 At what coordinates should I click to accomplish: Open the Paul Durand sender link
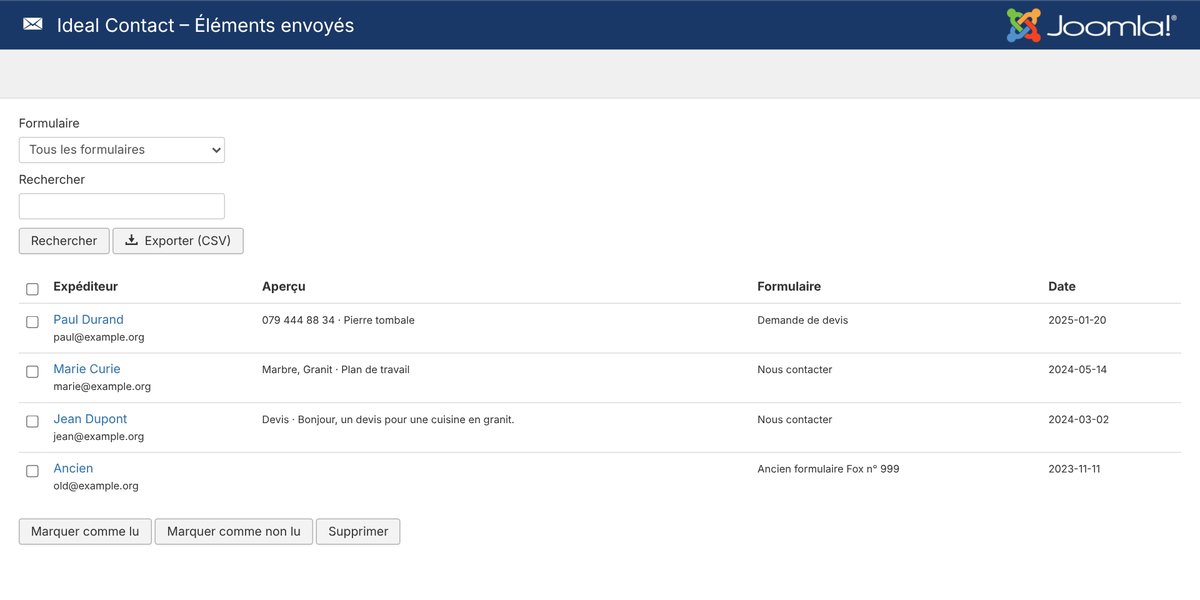point(88,320)
